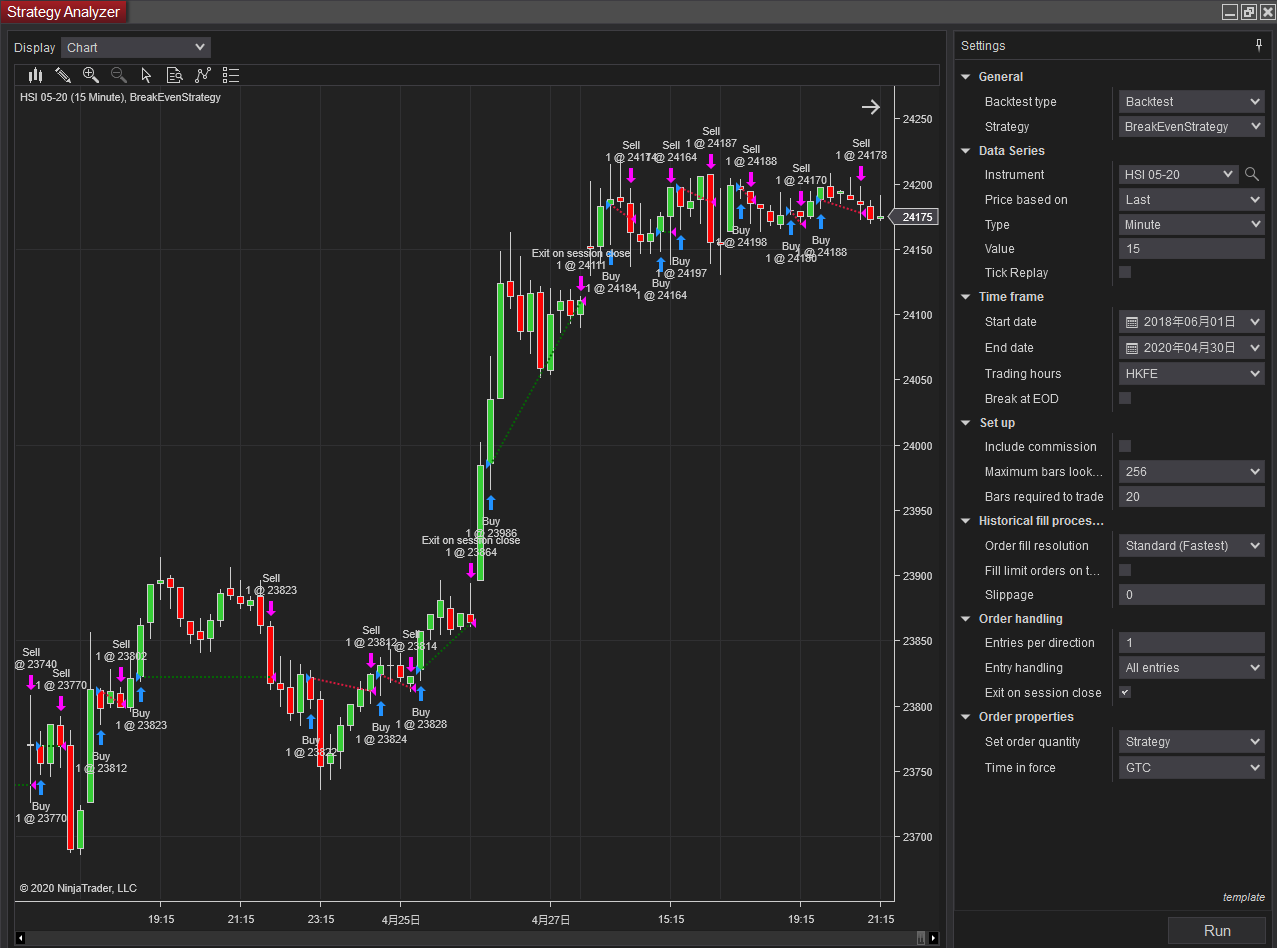Click the pin icon in Settings header
The height and width of the screenshot is (948, 1277).
[x=1259, y=45]
